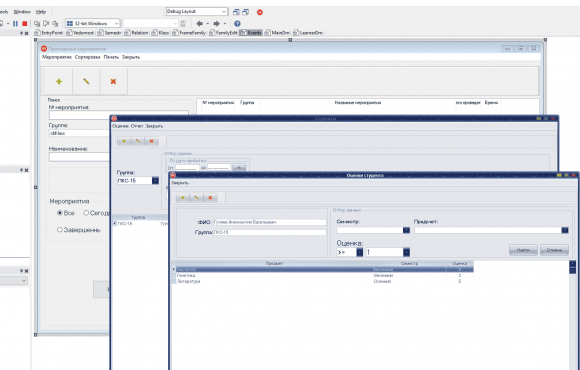Click the back arrow navigation icon

tap(199, 23)
